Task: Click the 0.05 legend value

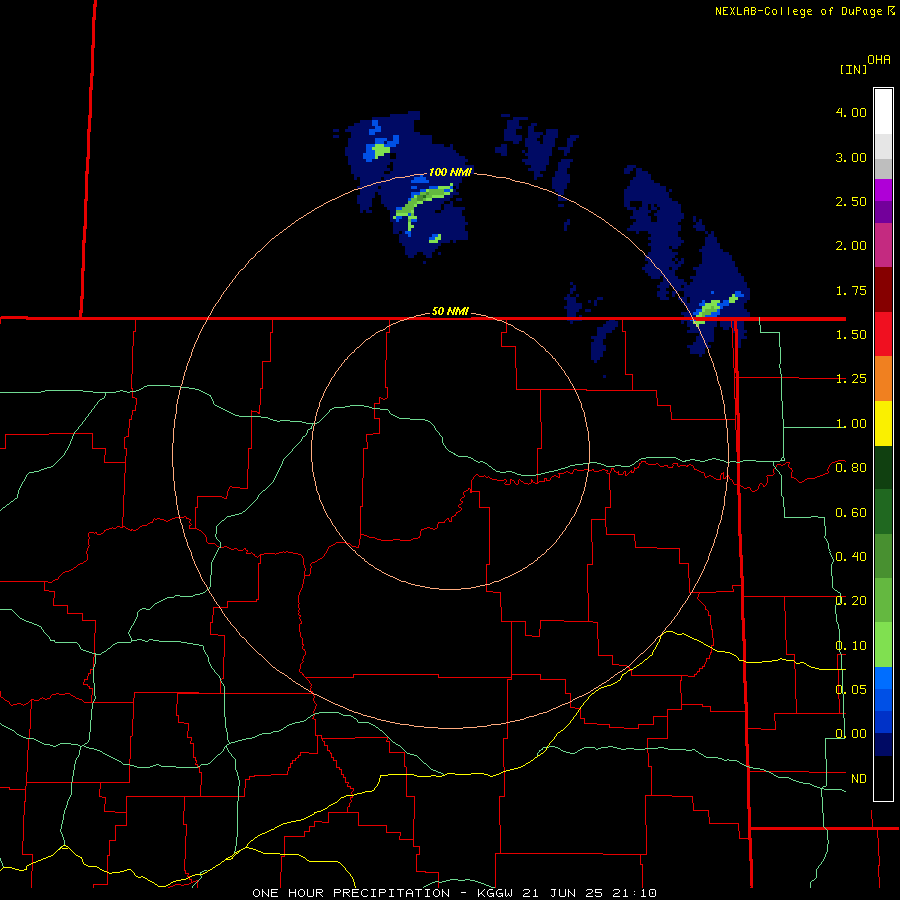Action: click(851, 689)
